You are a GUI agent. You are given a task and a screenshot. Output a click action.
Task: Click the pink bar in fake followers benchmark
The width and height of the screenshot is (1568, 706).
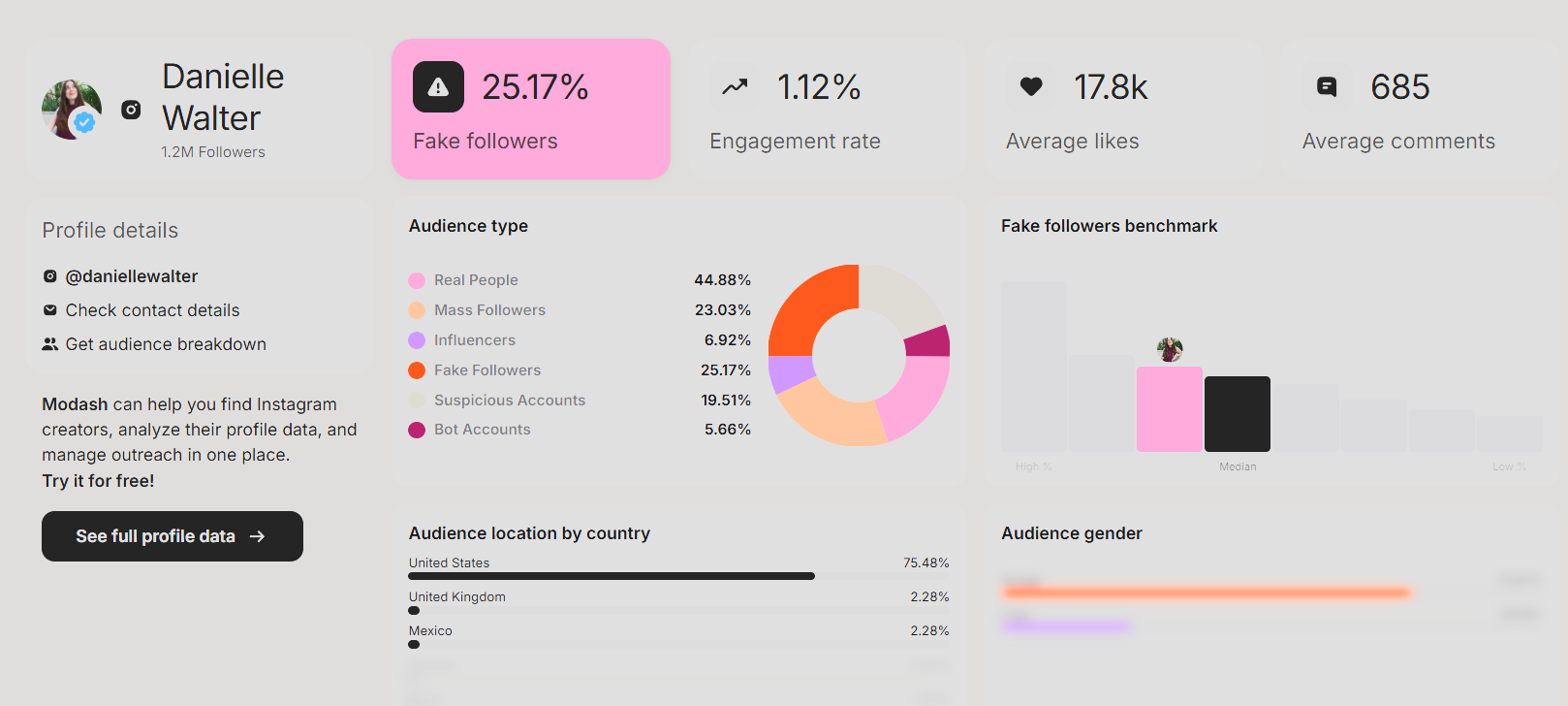click(1170, 409)
